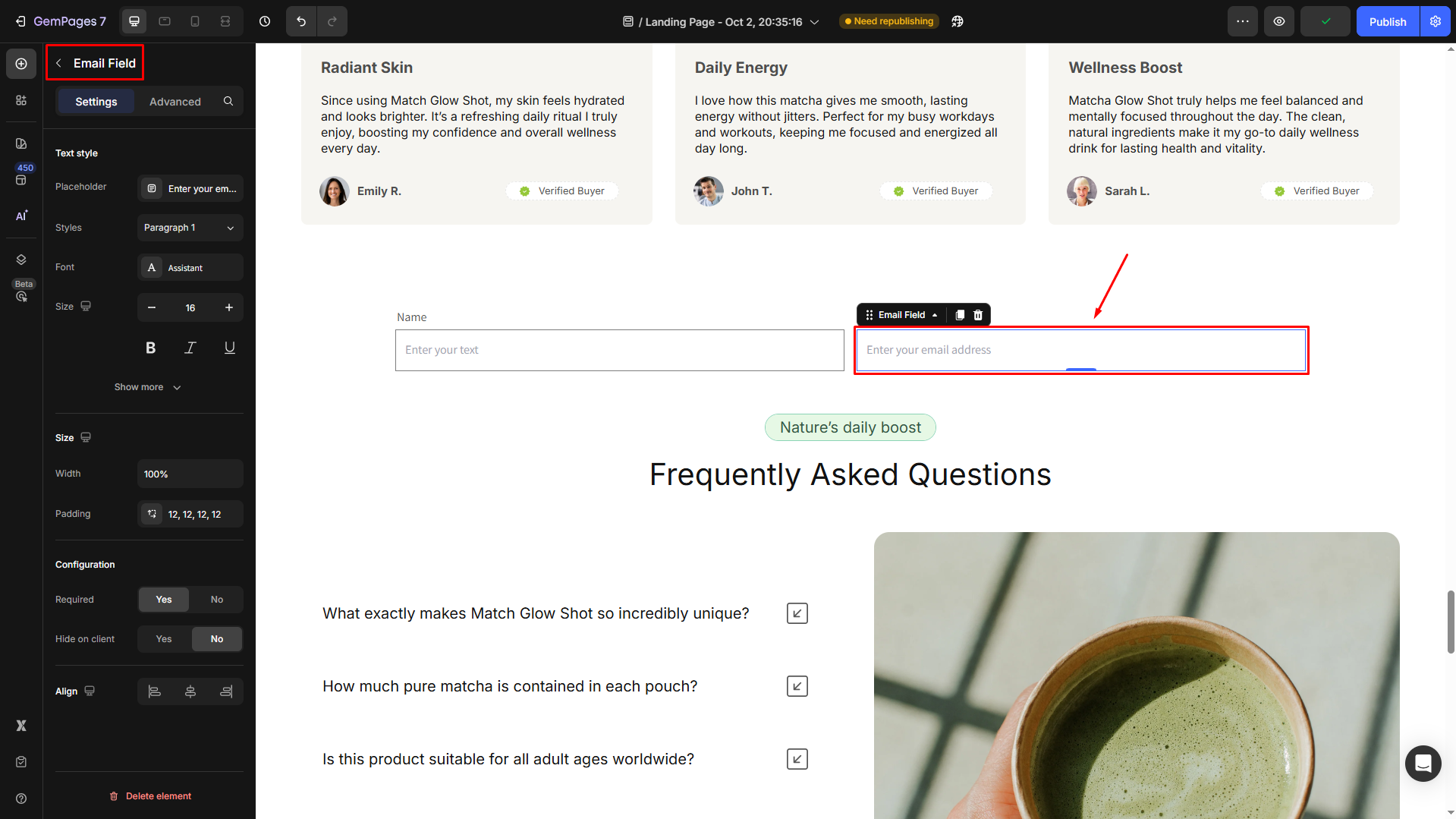Increase font size with plus button
This screenshot has height=819, width=1456.
229,307
